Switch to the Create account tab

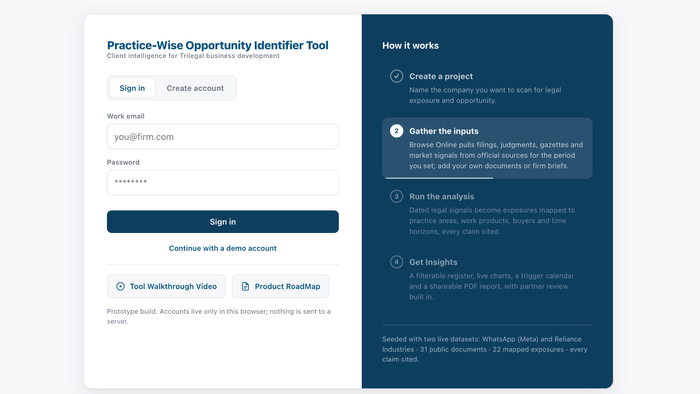(x=195, y=88)
